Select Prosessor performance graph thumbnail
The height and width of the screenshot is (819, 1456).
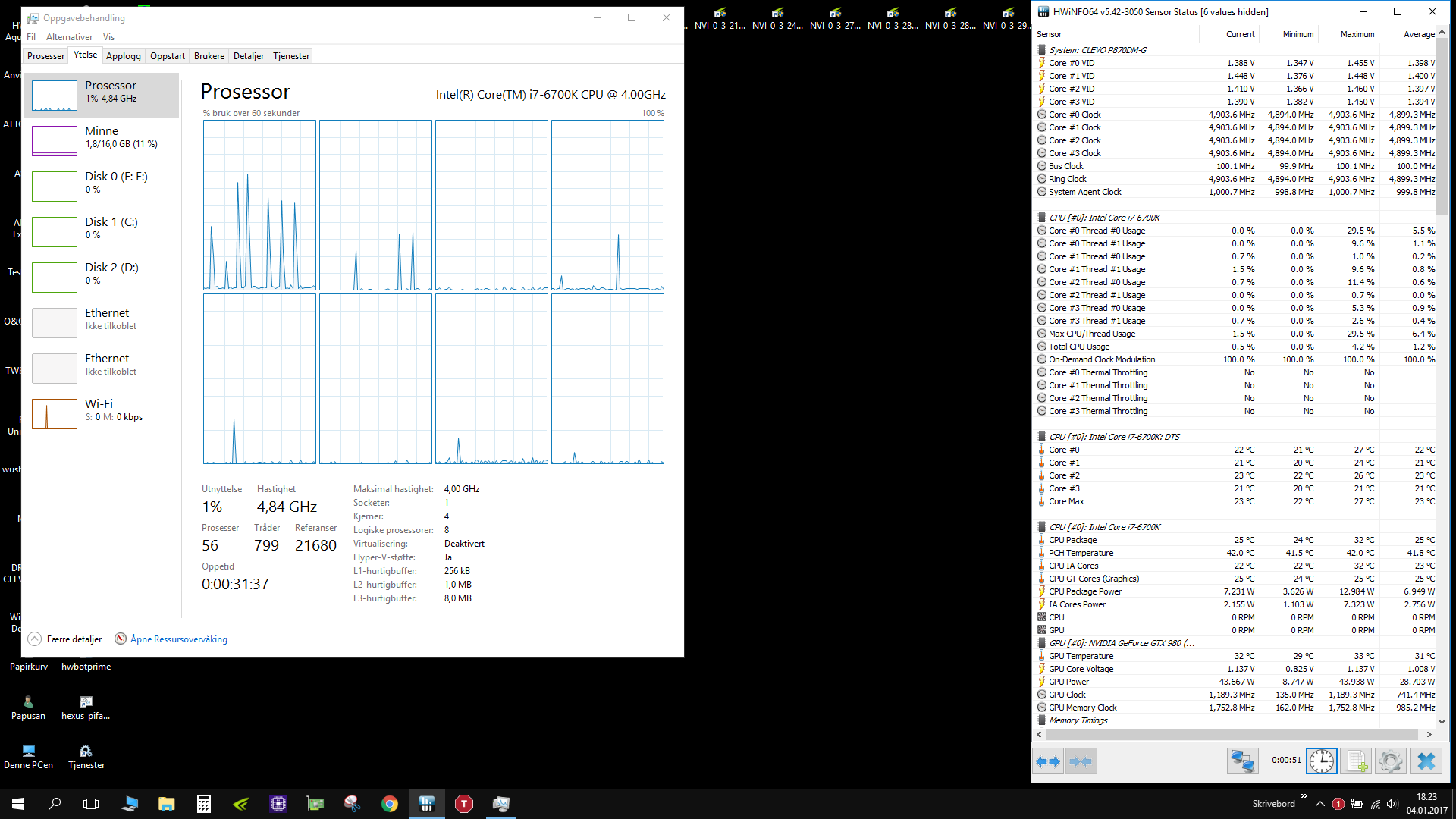(54, 96)
